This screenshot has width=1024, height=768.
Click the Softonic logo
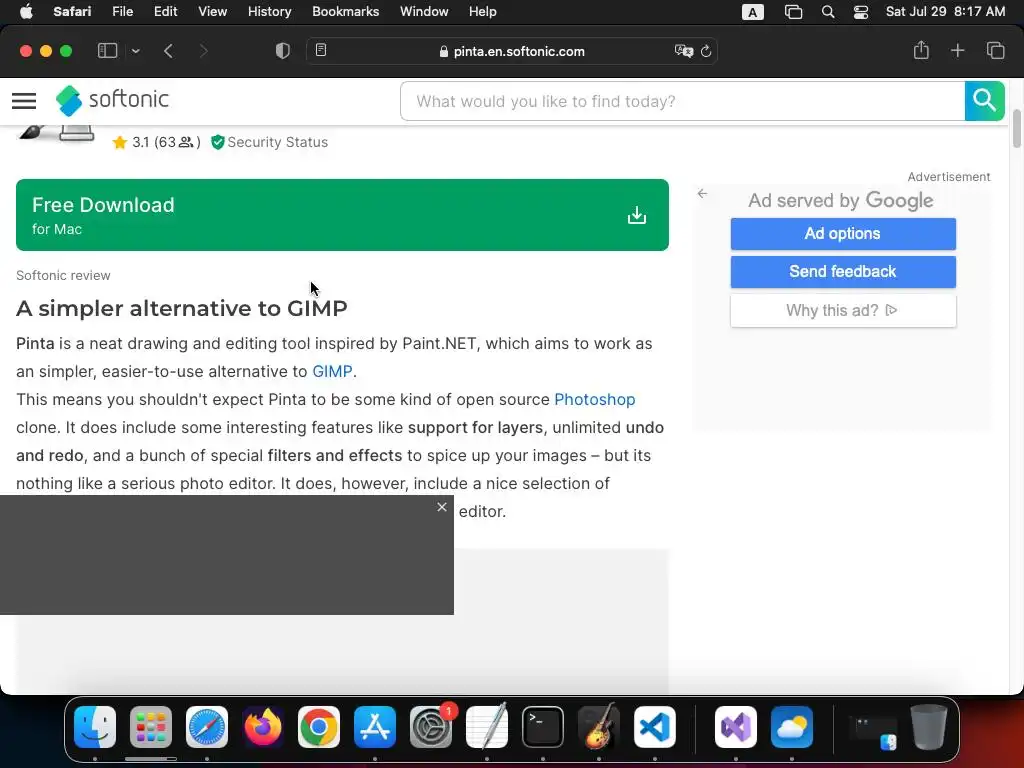[x=112, y=100]
